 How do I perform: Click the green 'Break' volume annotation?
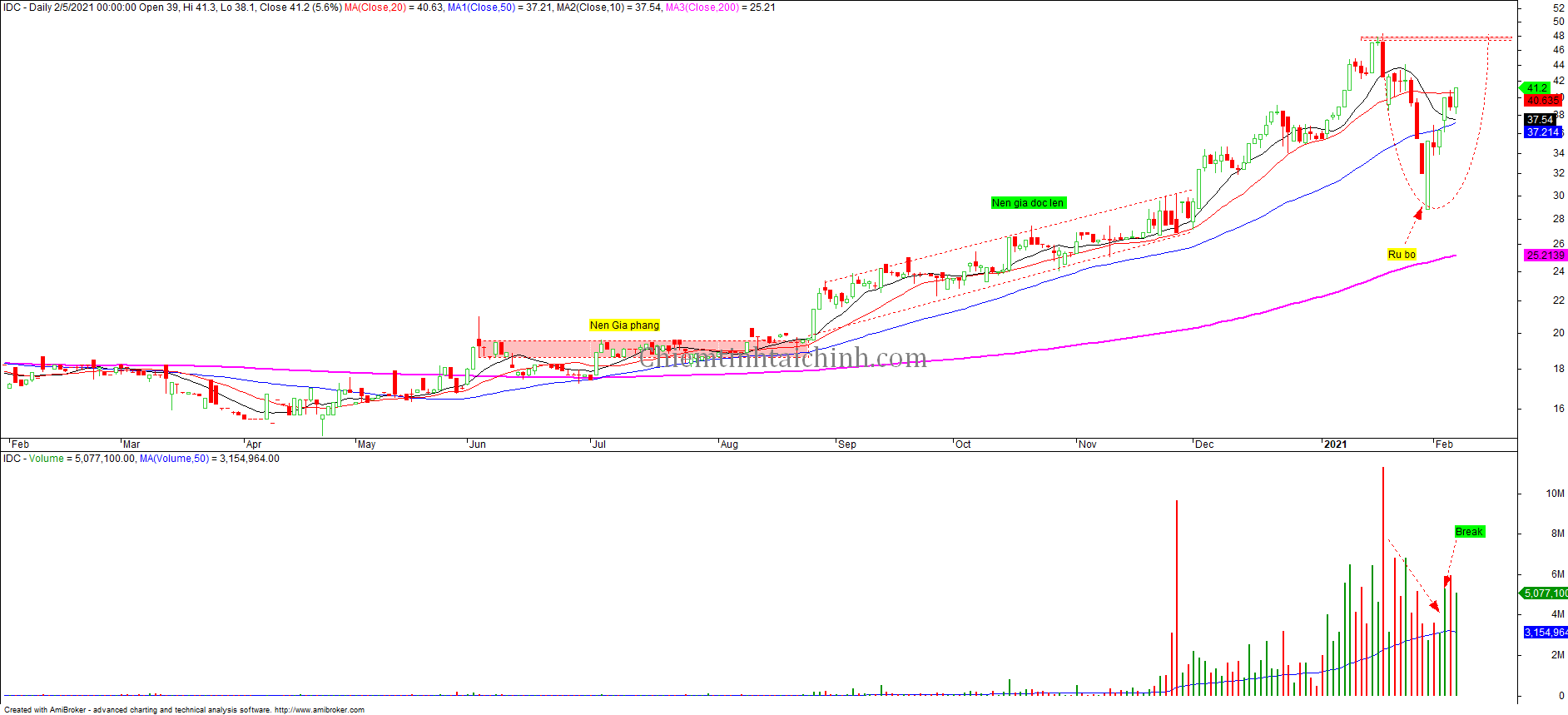pos(1469,532)
